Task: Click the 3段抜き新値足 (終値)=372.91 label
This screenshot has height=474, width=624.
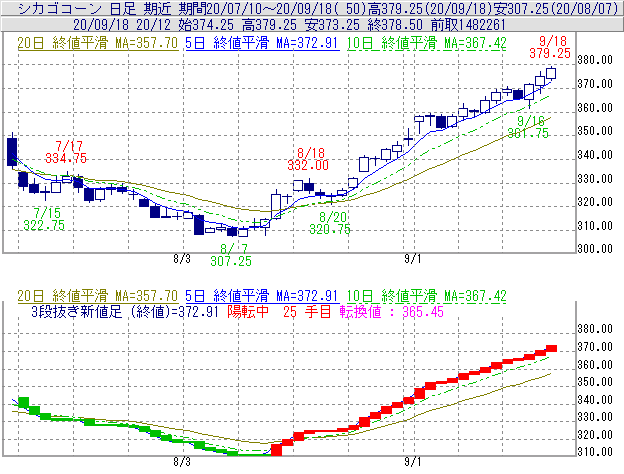Action: pyautogui.click(x=125, y=312)
